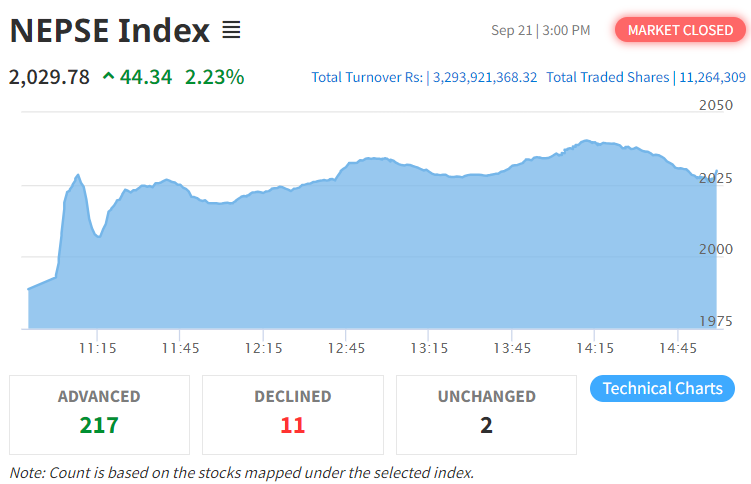Click the index value 2,029.78

[49, 76]
